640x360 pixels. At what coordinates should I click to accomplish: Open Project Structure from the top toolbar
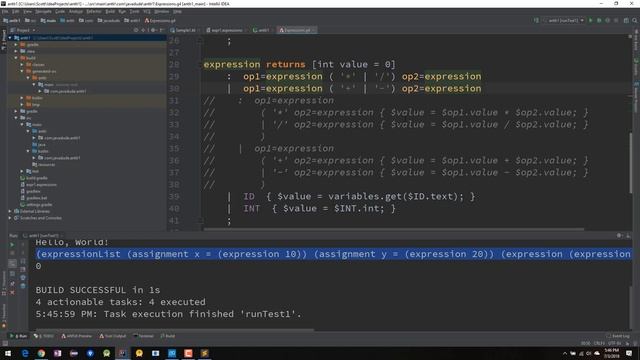click(626, 20)
